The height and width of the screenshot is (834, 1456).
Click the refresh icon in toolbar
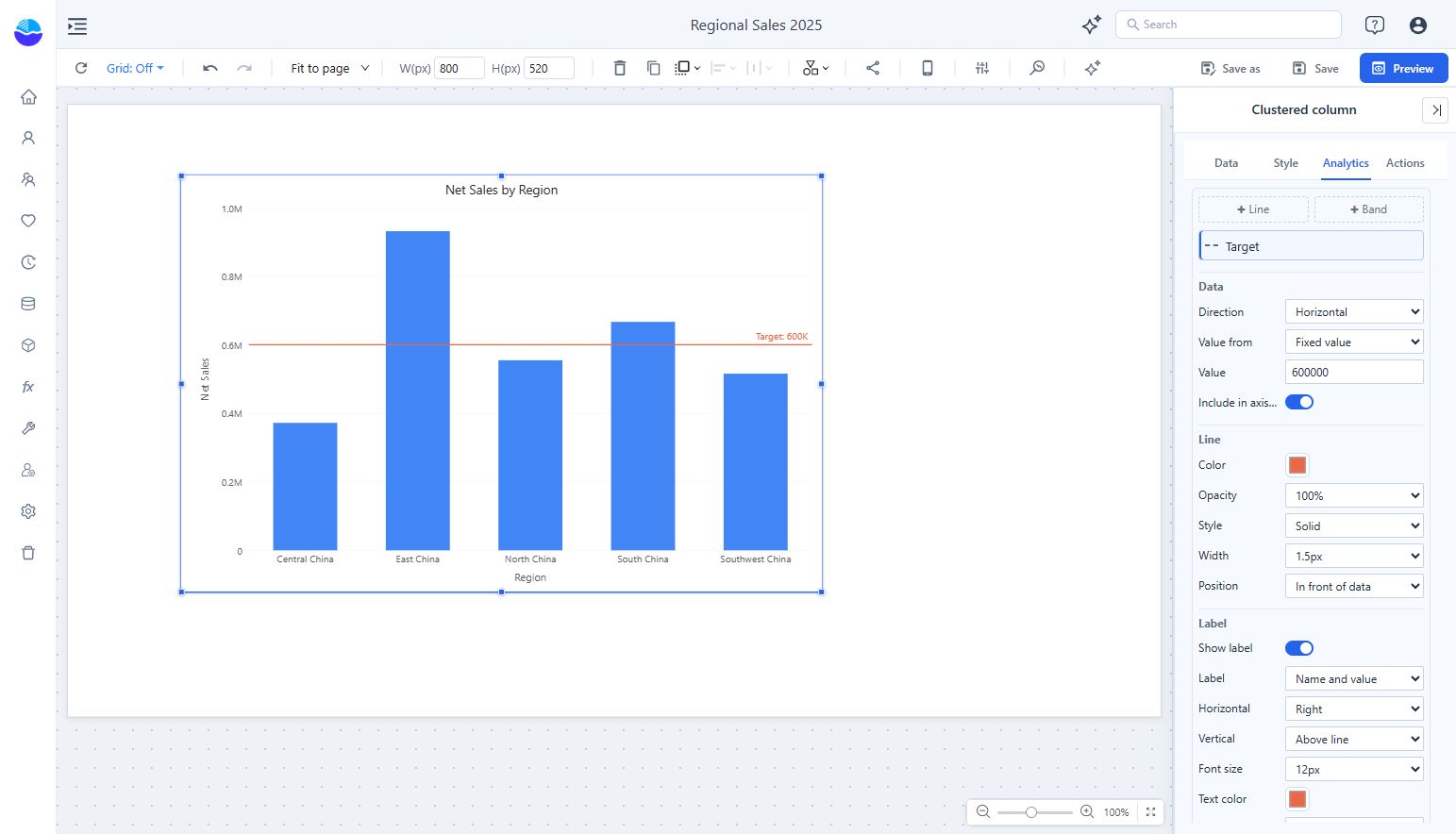[x=81, y=68]
